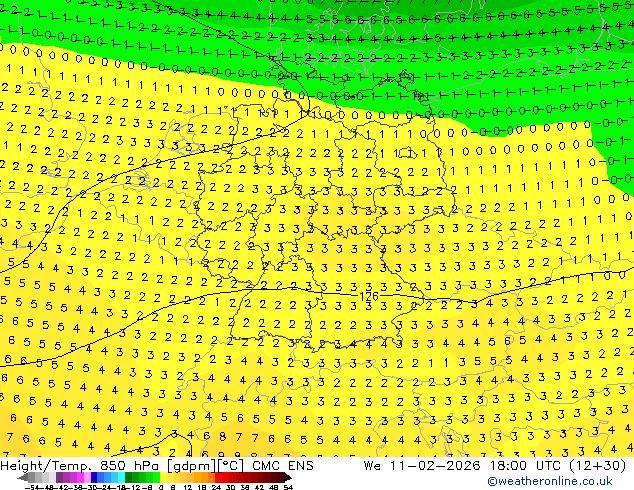Select the gray arrow at legend's left end

[x=23, y=477]
